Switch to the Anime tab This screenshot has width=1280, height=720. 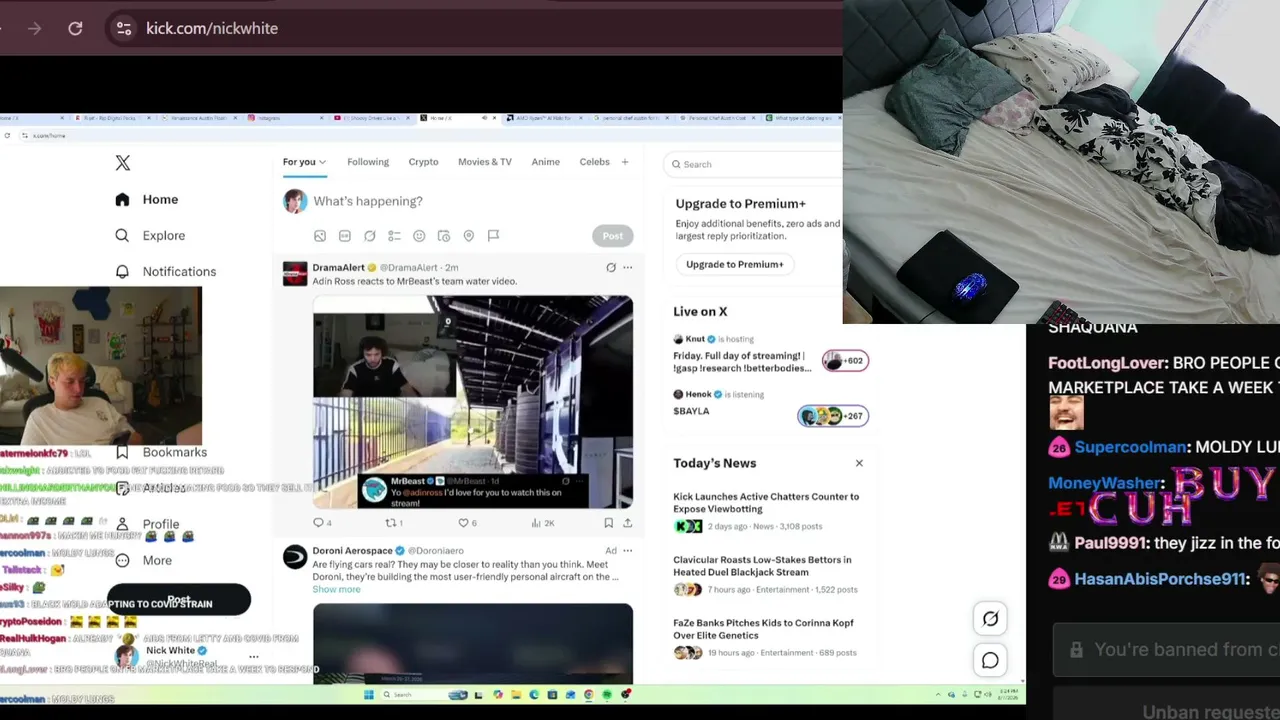point(545,162)
